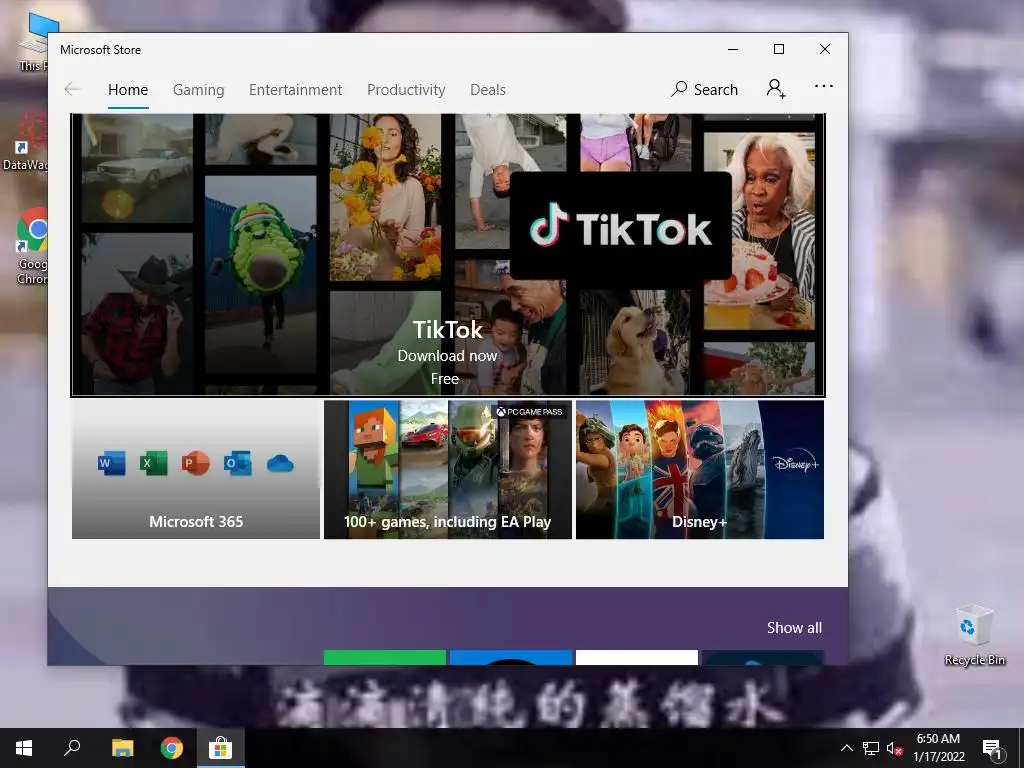Select the DataWag desktop shortcut
Image resolution: width=1024 pixels, height=768 pixels.
click(x=25, y=140)
